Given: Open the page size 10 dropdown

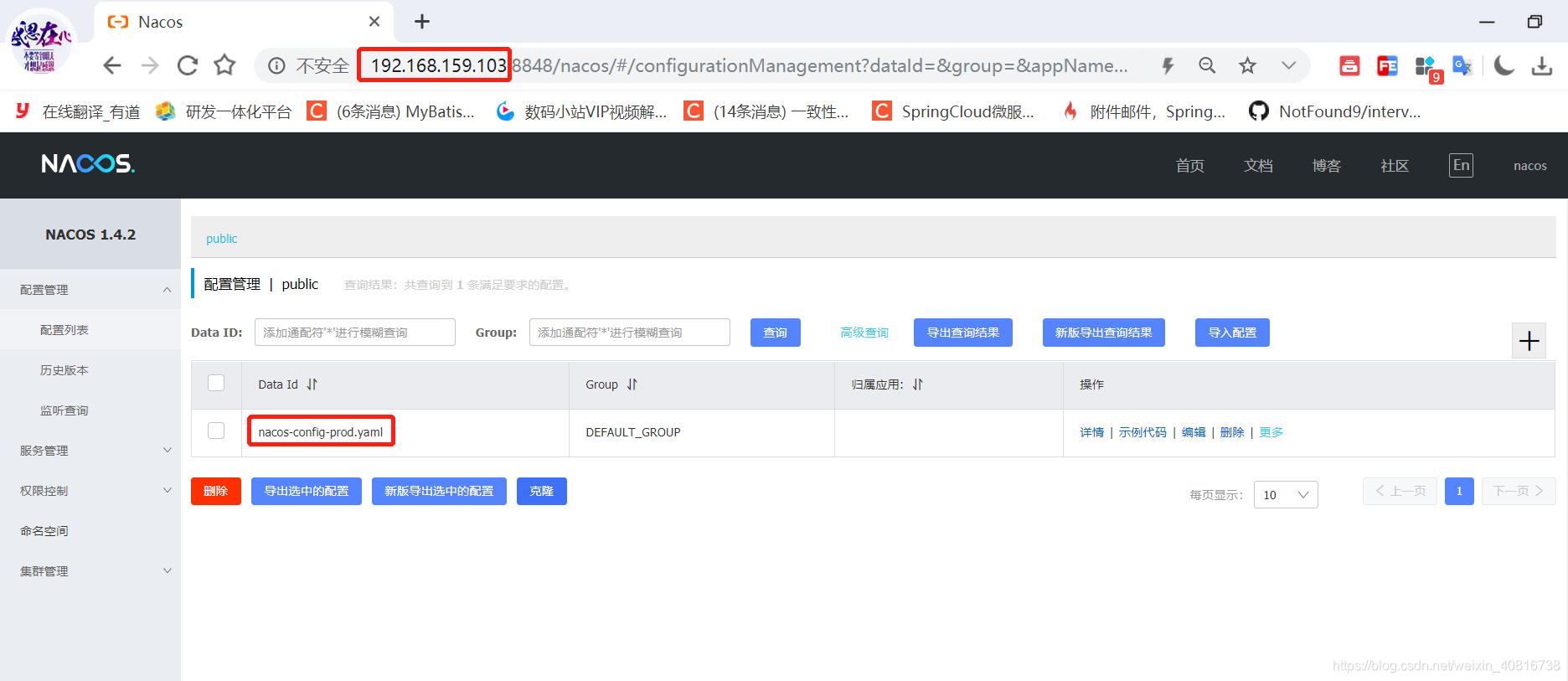Looking at the screenshot, I should [x=1286, y=495].
